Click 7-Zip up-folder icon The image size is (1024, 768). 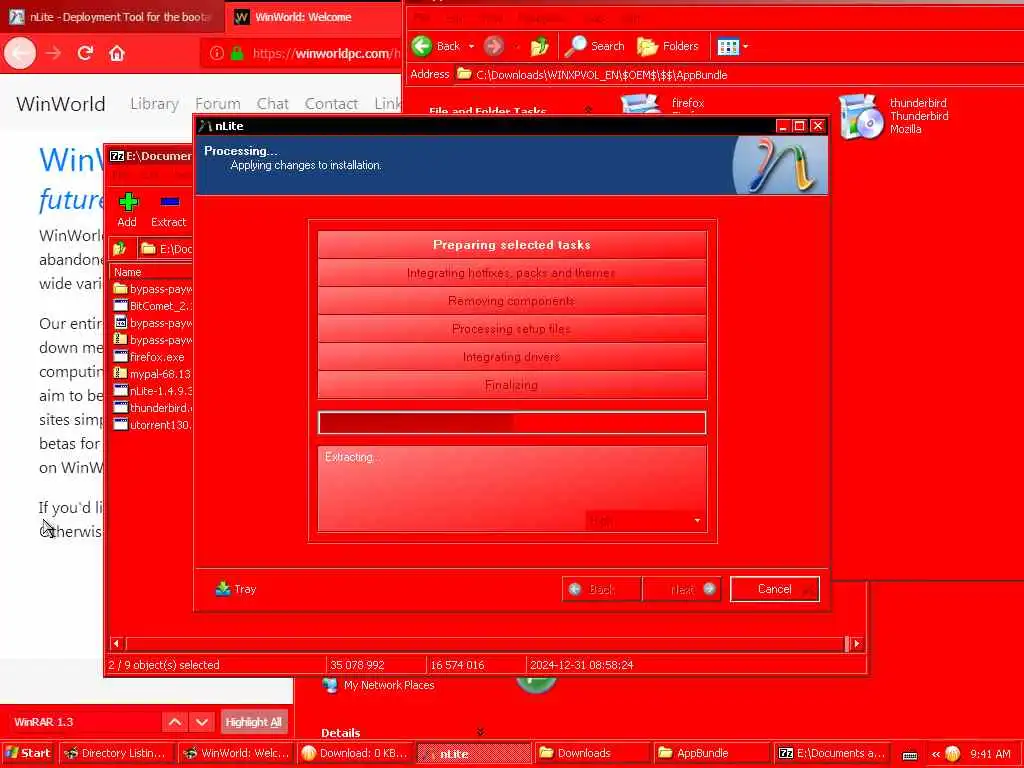click(x=120, y=248)
